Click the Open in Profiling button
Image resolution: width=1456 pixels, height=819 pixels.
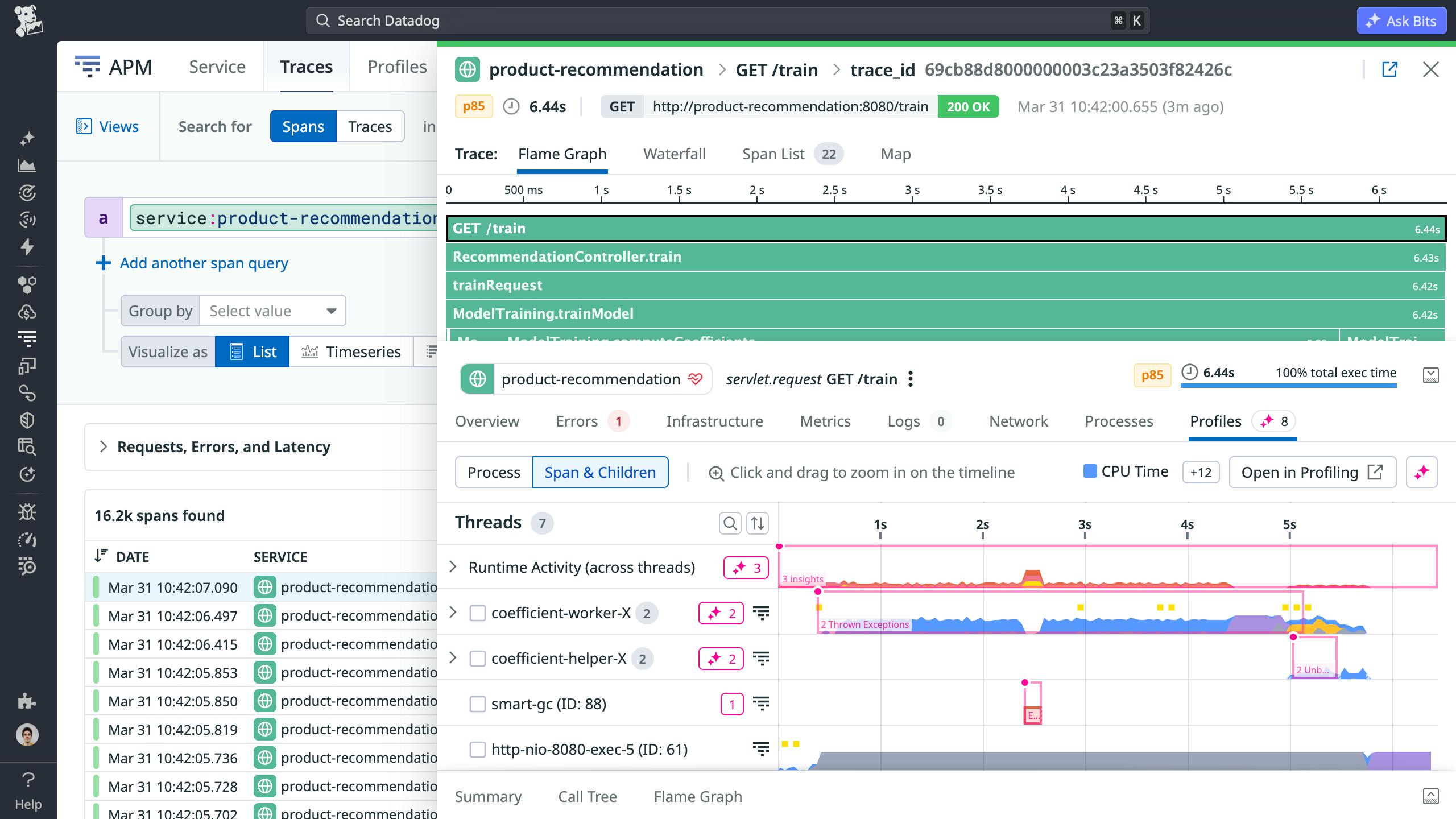1312,472
